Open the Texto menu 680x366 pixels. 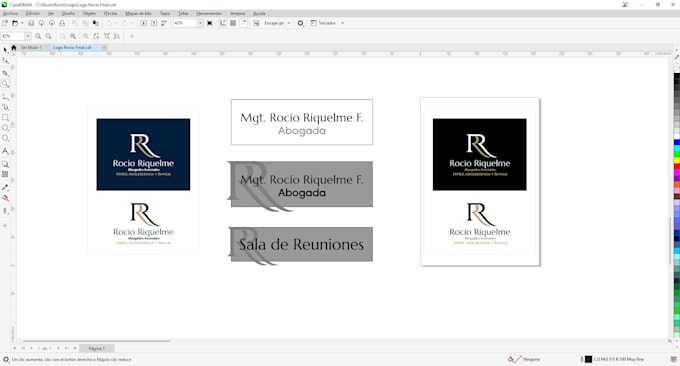coord(165,13)
